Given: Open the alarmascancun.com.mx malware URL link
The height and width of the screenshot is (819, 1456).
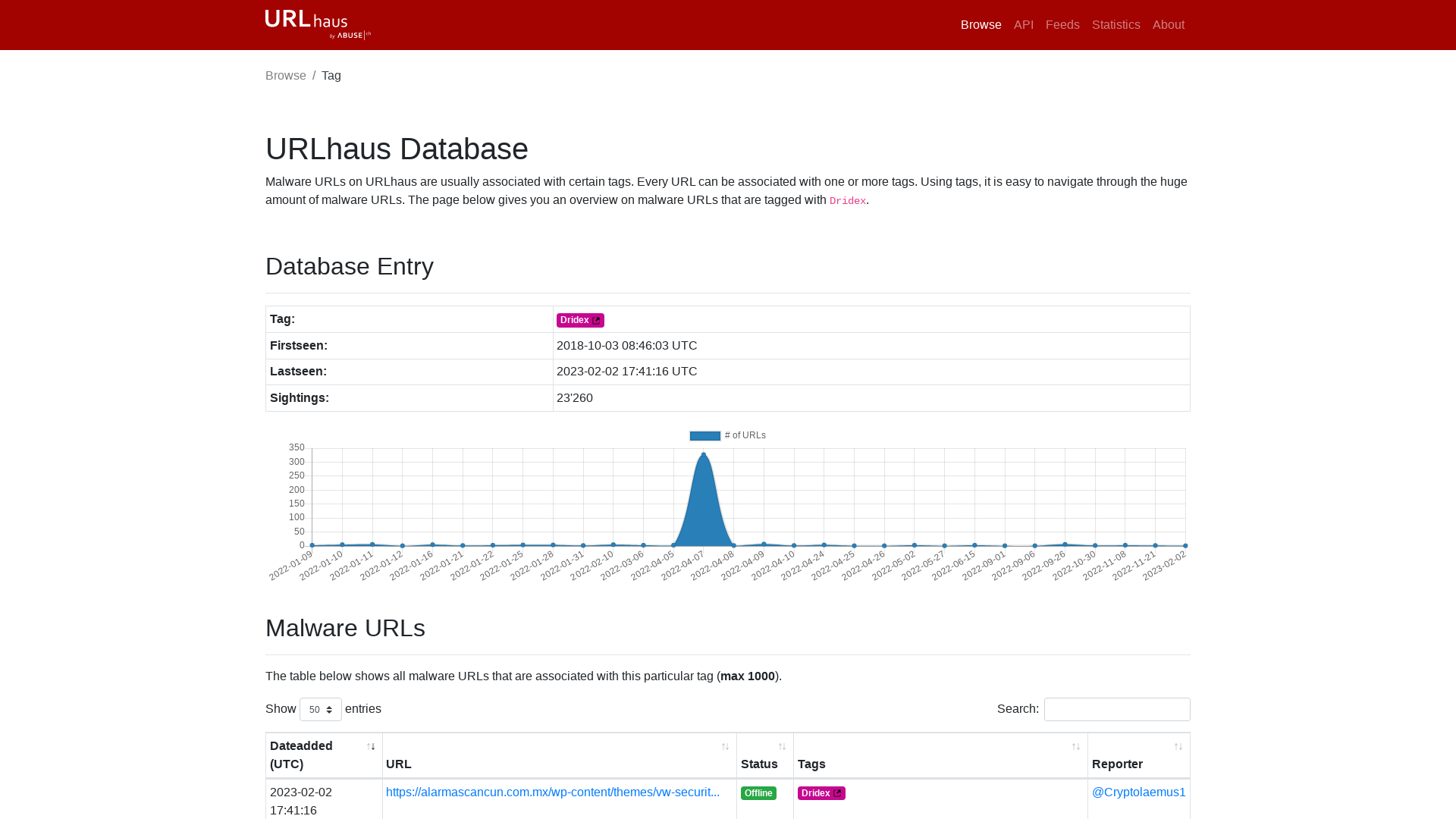Looking at the screenshot, I should point(553,792).
